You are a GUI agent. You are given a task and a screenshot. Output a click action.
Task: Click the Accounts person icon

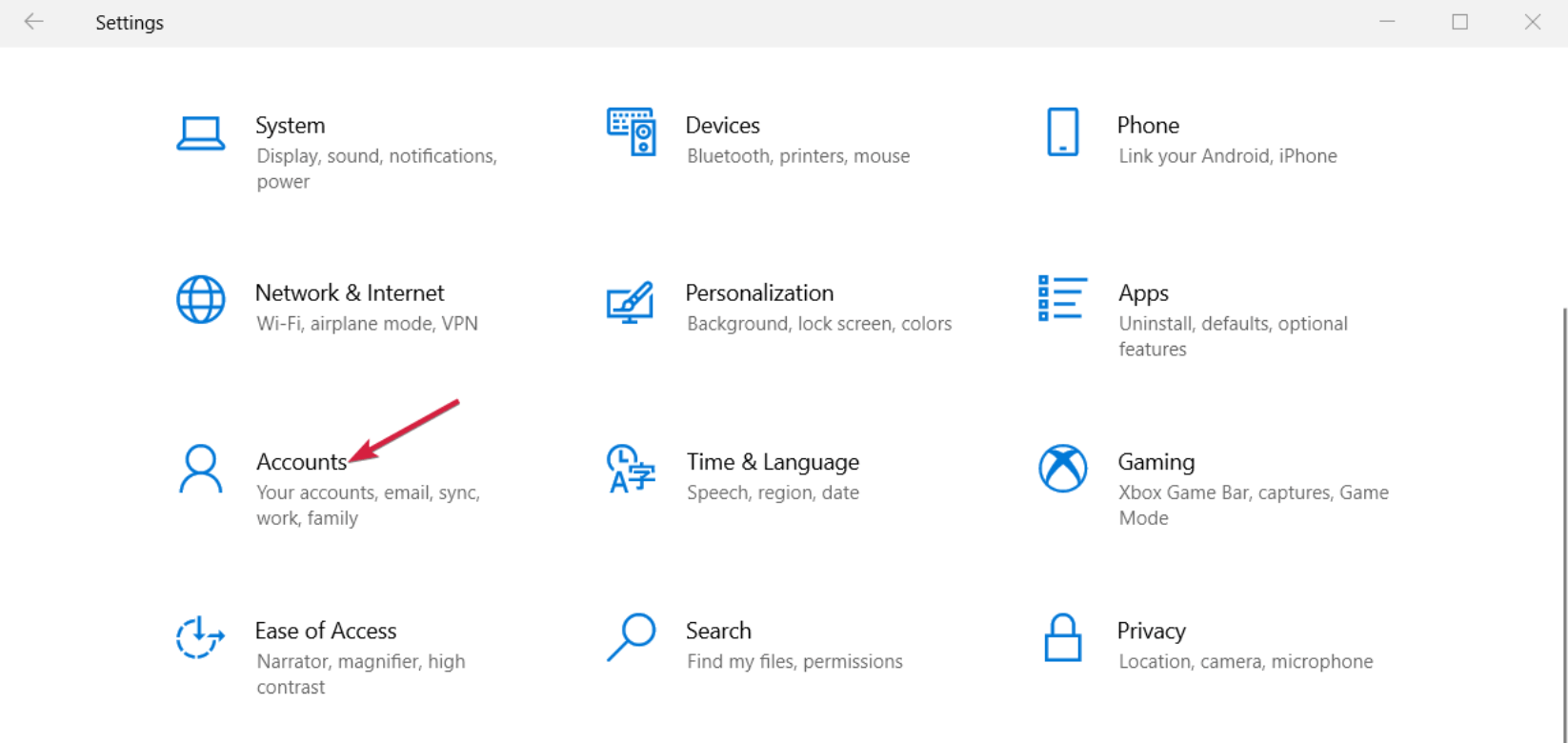(200, 469)
